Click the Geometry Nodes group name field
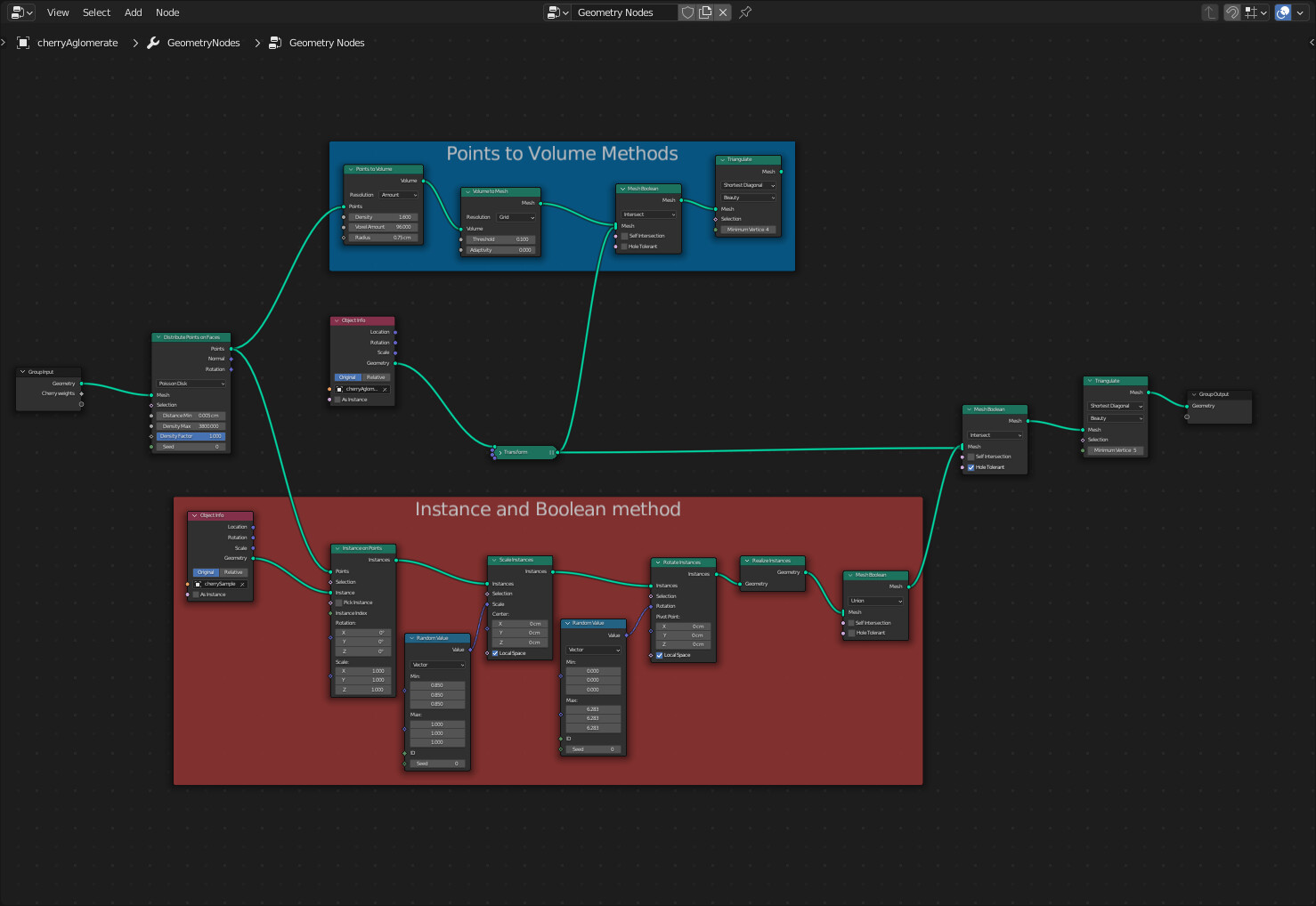The width and height of the screenshot is (1316, 906). [x=625, y=12]
